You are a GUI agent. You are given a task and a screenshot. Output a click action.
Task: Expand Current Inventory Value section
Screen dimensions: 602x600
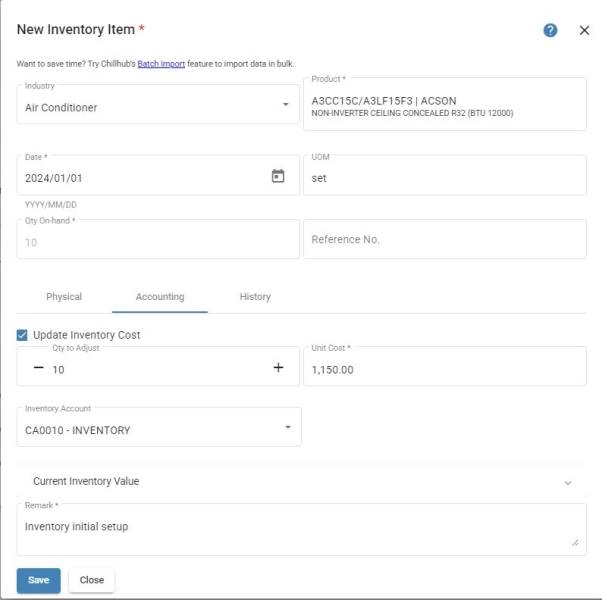click(x=302, y=481)
